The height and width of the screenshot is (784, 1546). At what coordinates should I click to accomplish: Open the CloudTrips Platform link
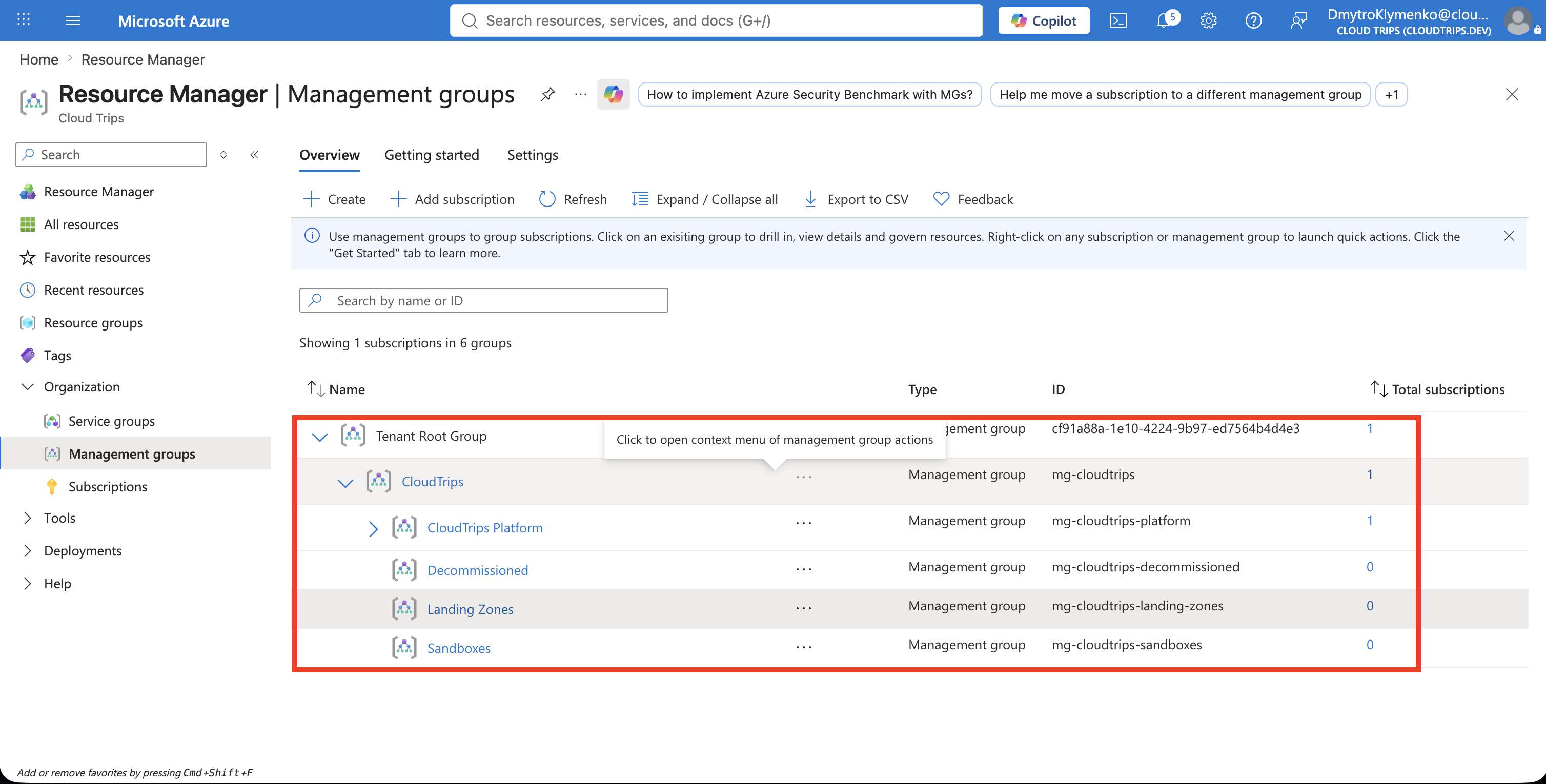(485, 528)
